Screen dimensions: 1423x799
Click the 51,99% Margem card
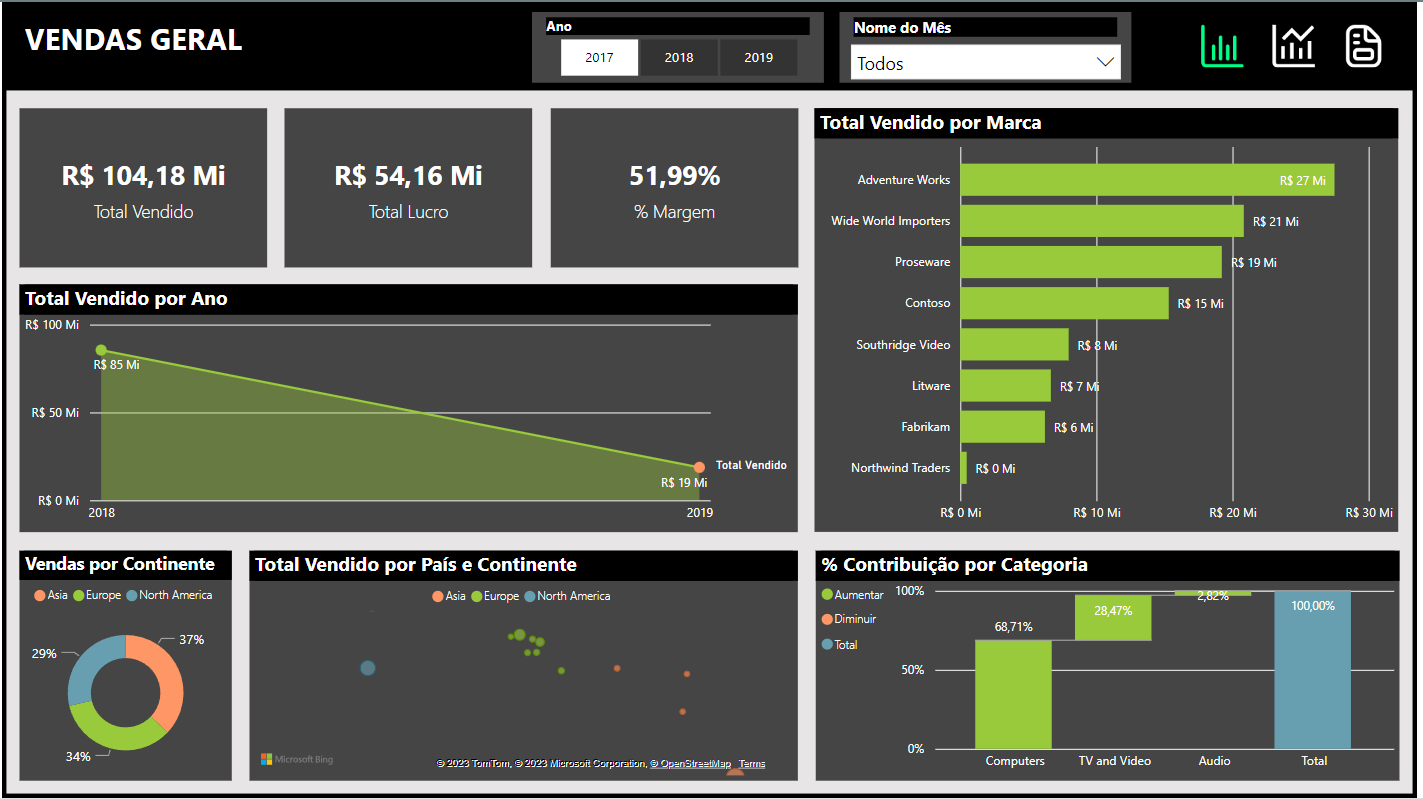674,188
